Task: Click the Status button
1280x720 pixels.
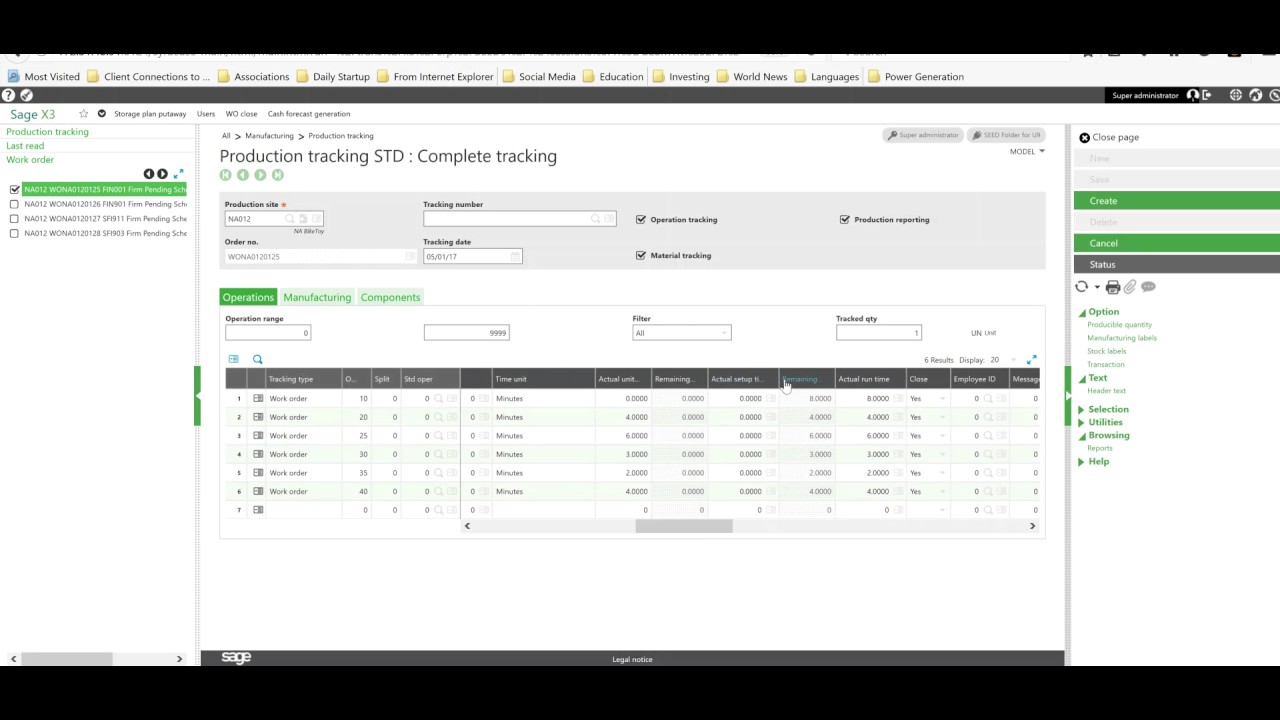Action: (x=1177, y=264)
